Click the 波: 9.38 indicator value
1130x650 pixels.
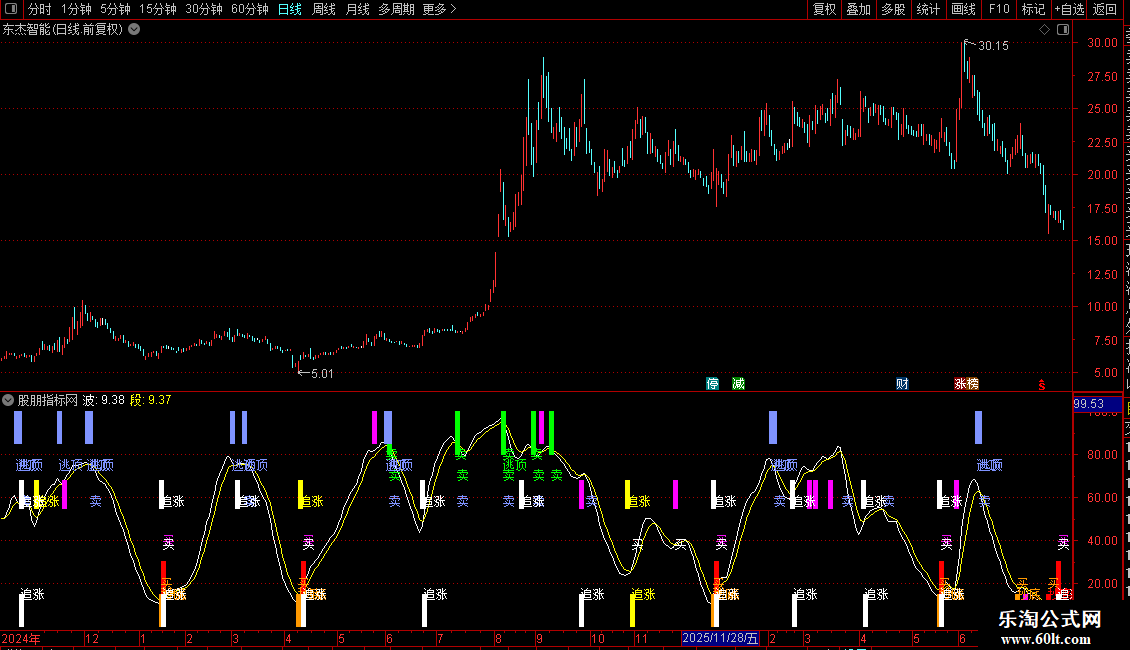click(x=104, y=400)
